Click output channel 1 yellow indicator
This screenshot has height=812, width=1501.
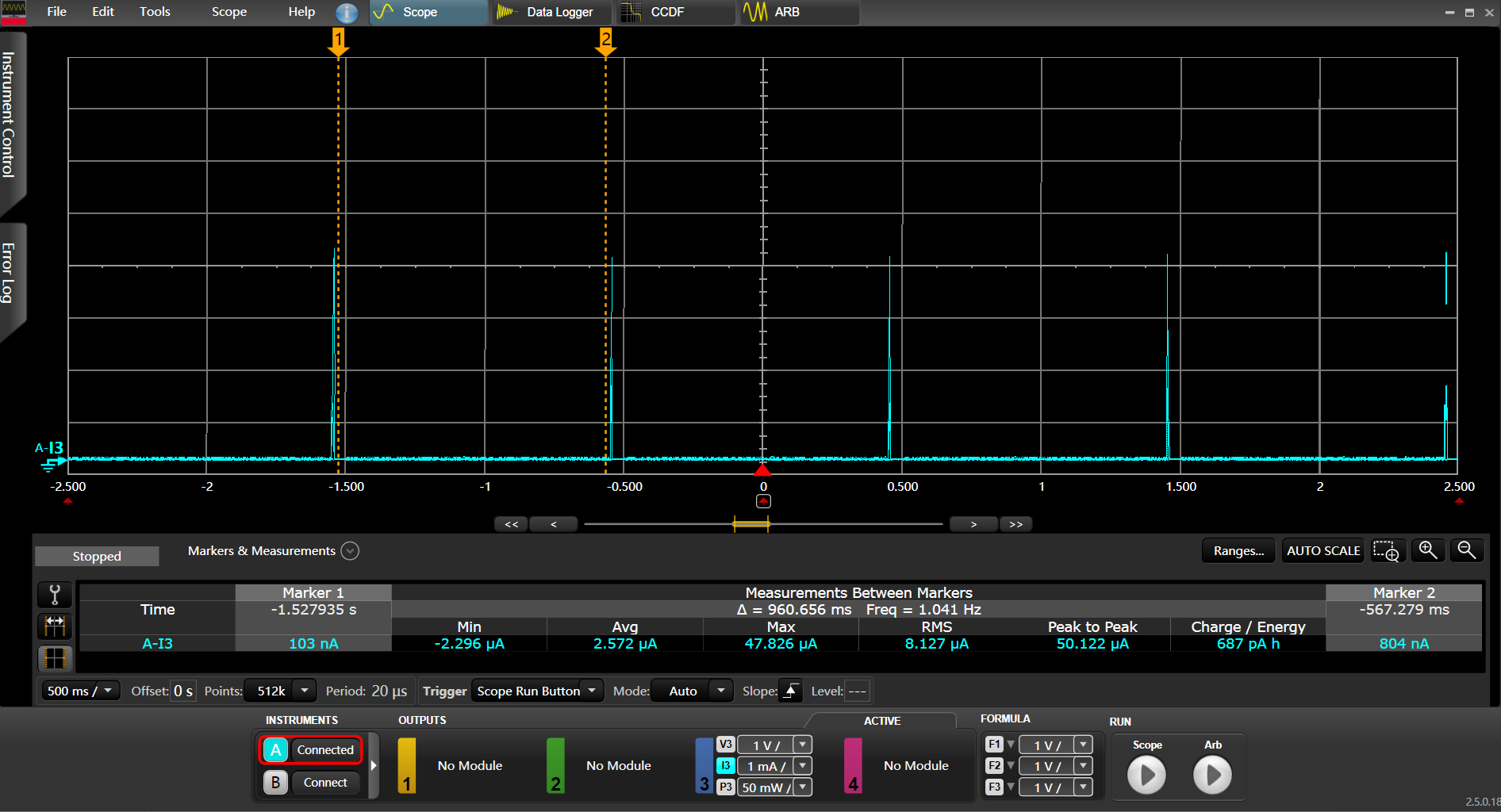click(406, 765)
